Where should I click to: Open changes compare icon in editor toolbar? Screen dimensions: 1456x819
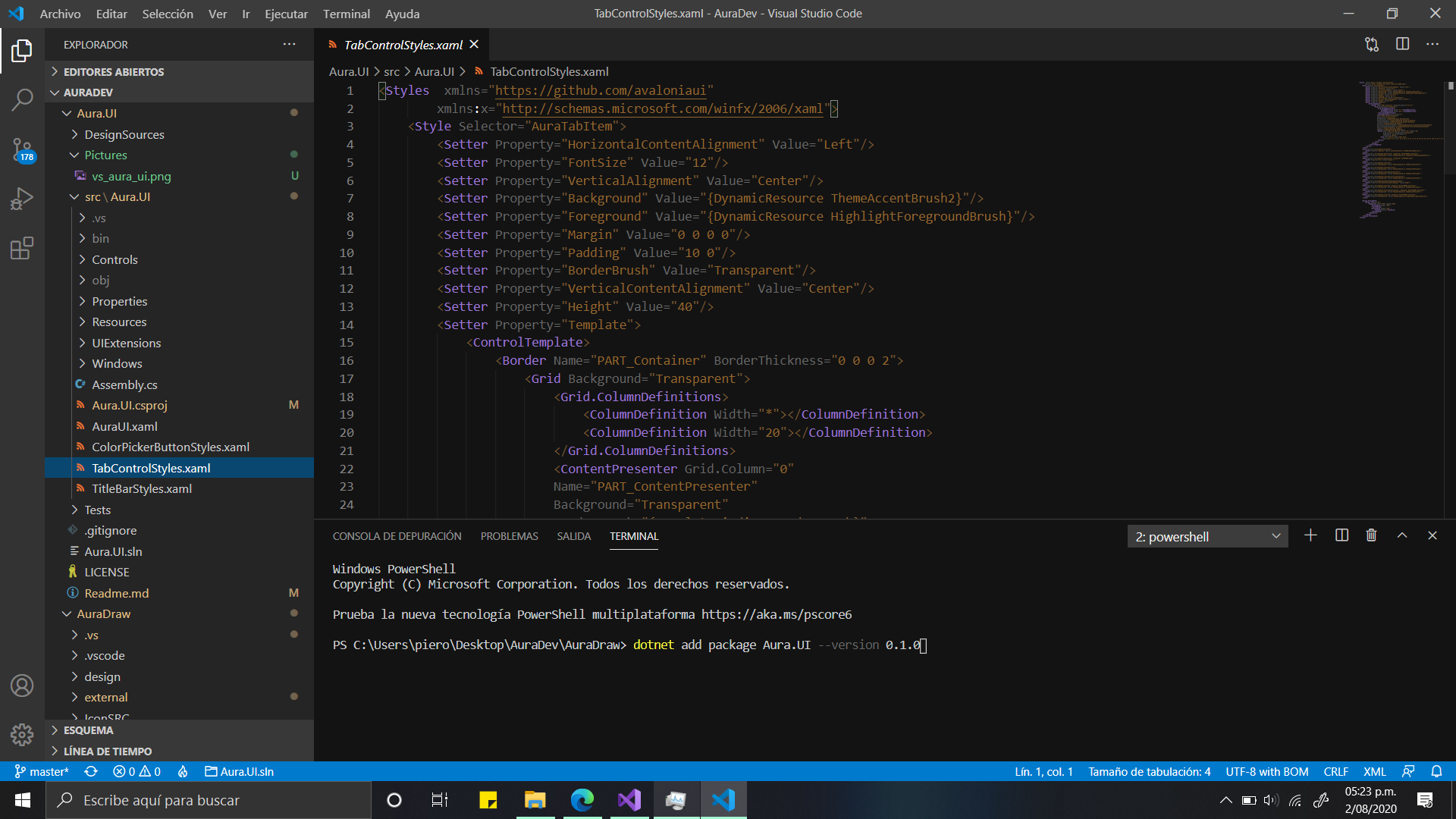point(1372,44)
